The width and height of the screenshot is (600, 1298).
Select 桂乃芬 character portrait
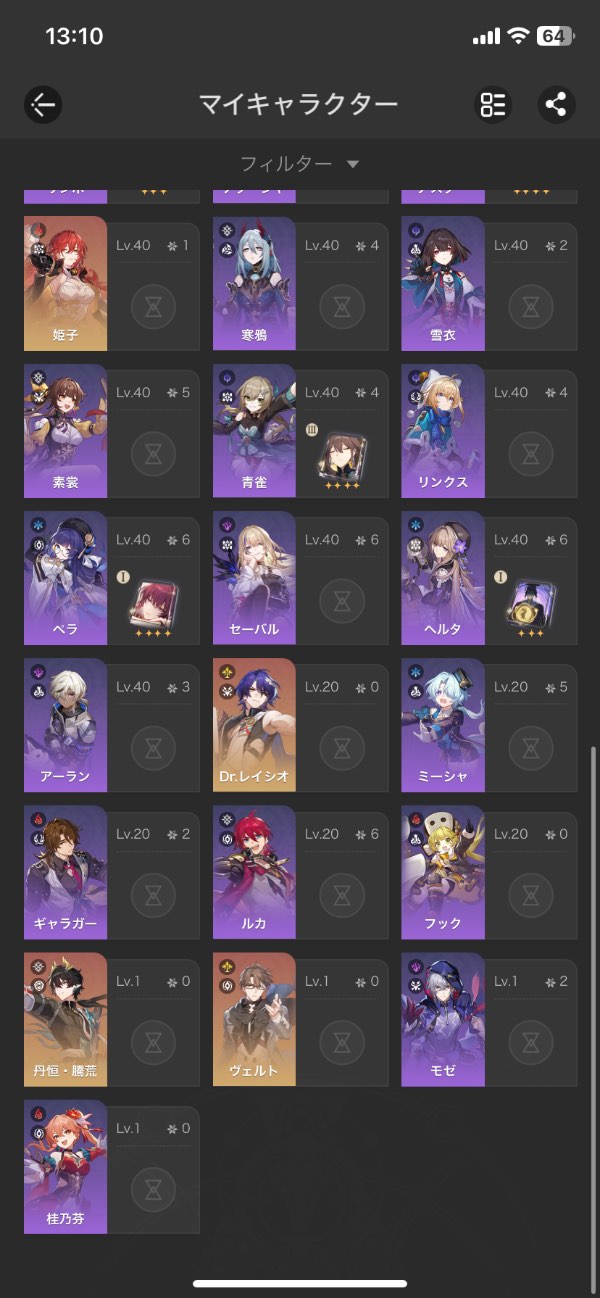[65, 1166]
